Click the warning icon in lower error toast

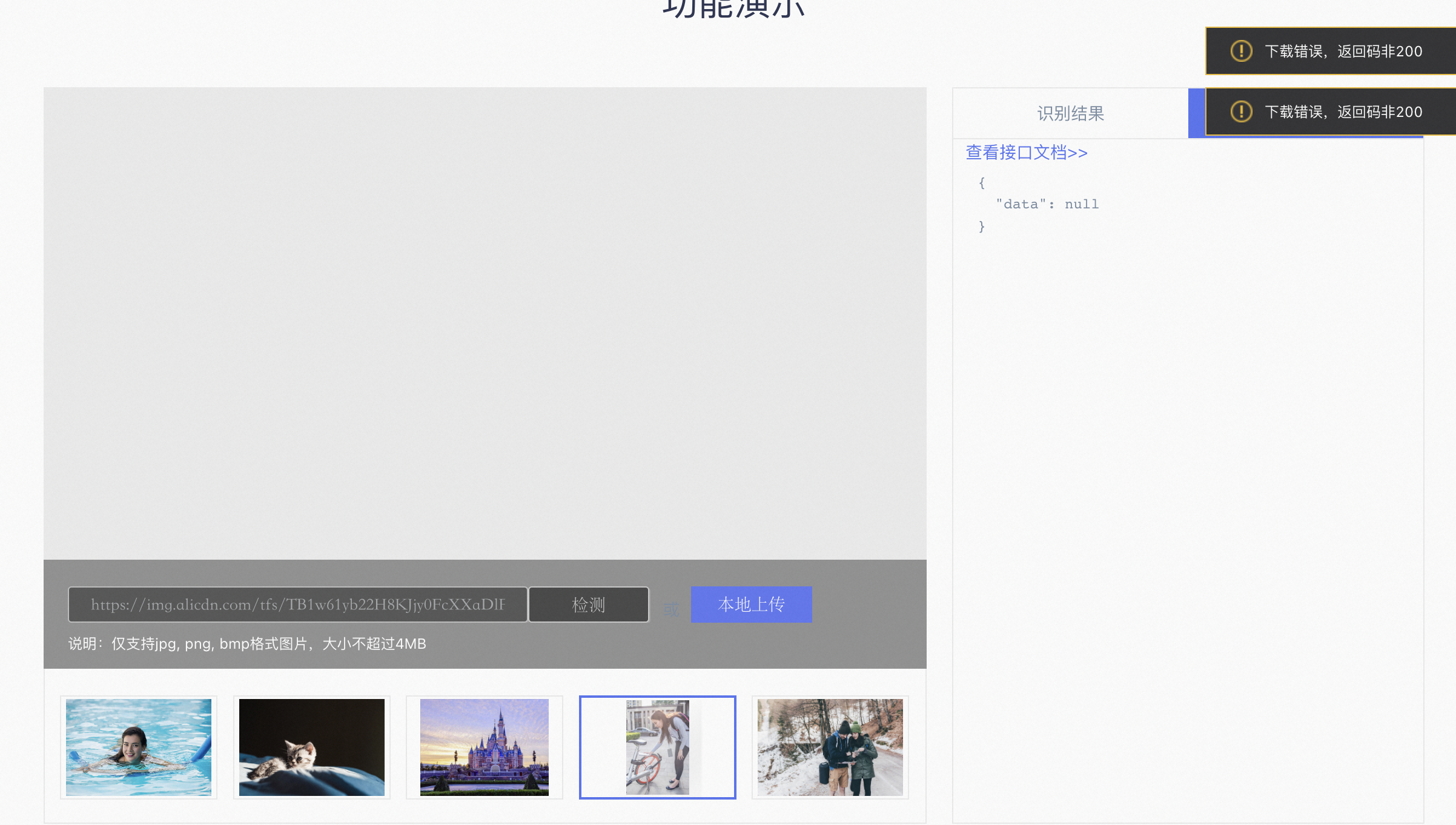coord(1242,111)
